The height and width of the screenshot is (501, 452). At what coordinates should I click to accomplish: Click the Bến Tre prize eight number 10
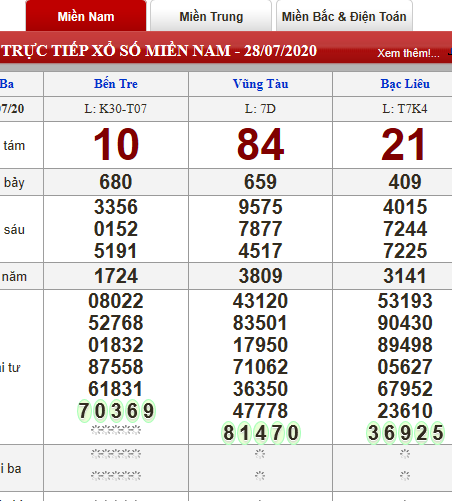point(116,145)
